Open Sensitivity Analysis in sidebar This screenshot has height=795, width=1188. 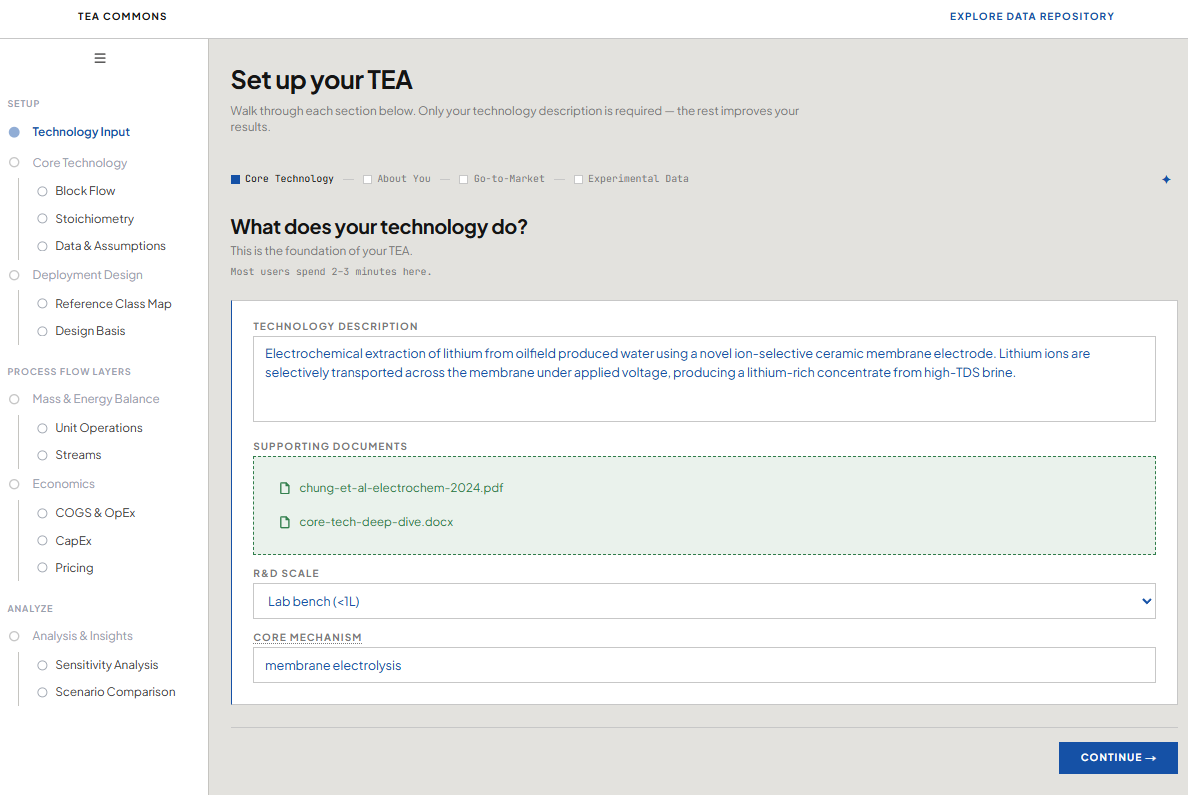[106, 665]
